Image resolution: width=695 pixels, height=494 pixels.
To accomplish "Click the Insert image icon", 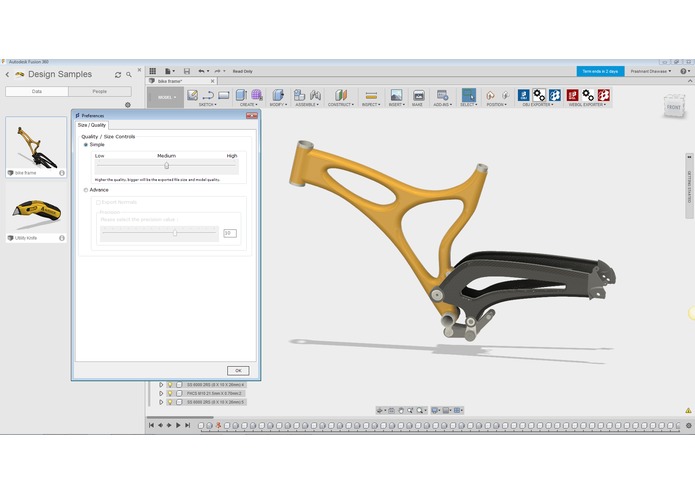I will (x=396, y=95).
